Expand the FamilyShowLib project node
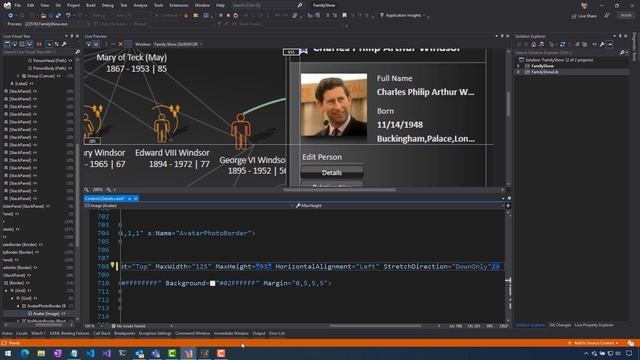Viewport: 640px width, 360px height. click(519, 72)
